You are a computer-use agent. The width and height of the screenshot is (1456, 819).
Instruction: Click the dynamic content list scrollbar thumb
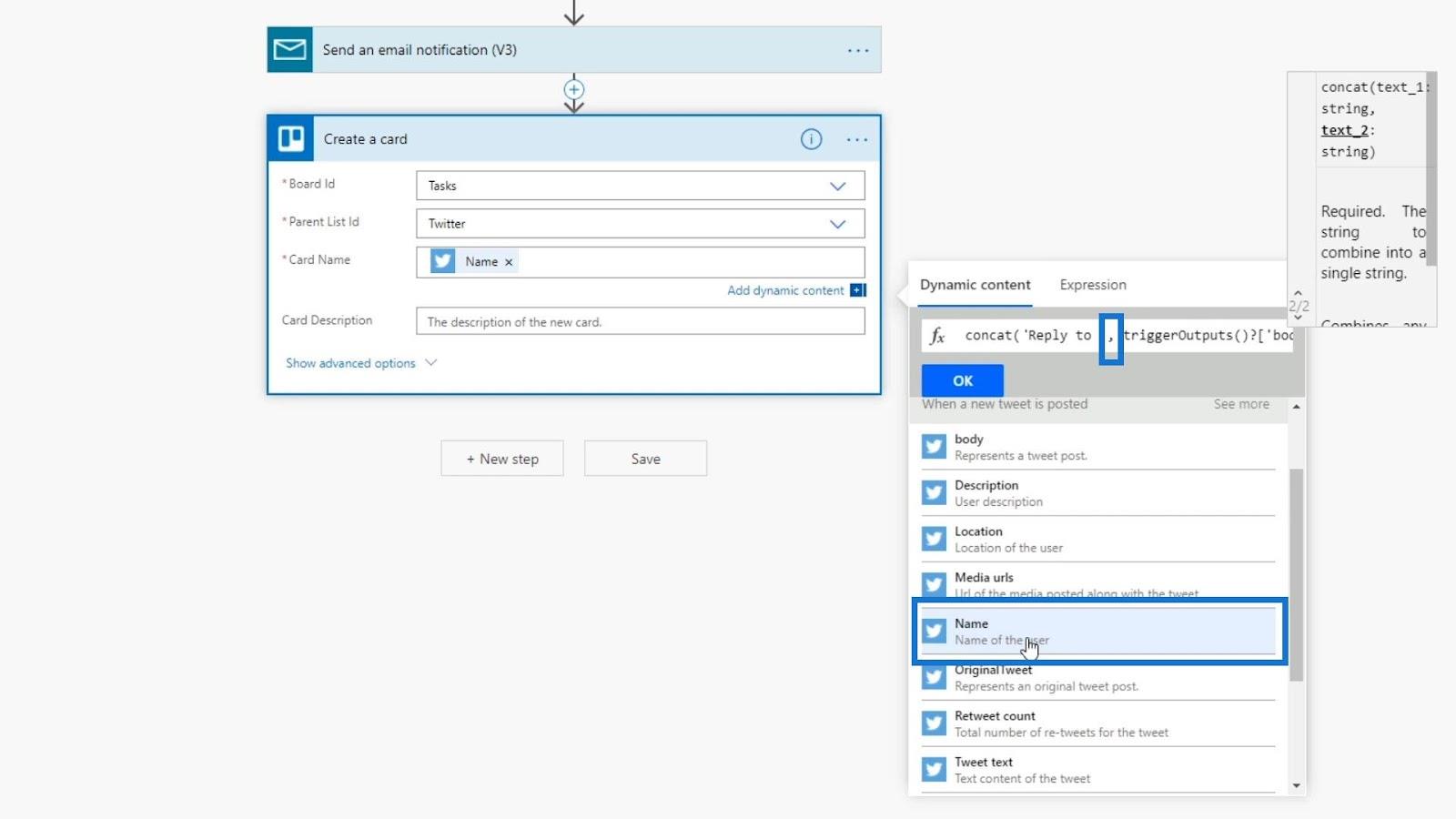coord(1297,574)
